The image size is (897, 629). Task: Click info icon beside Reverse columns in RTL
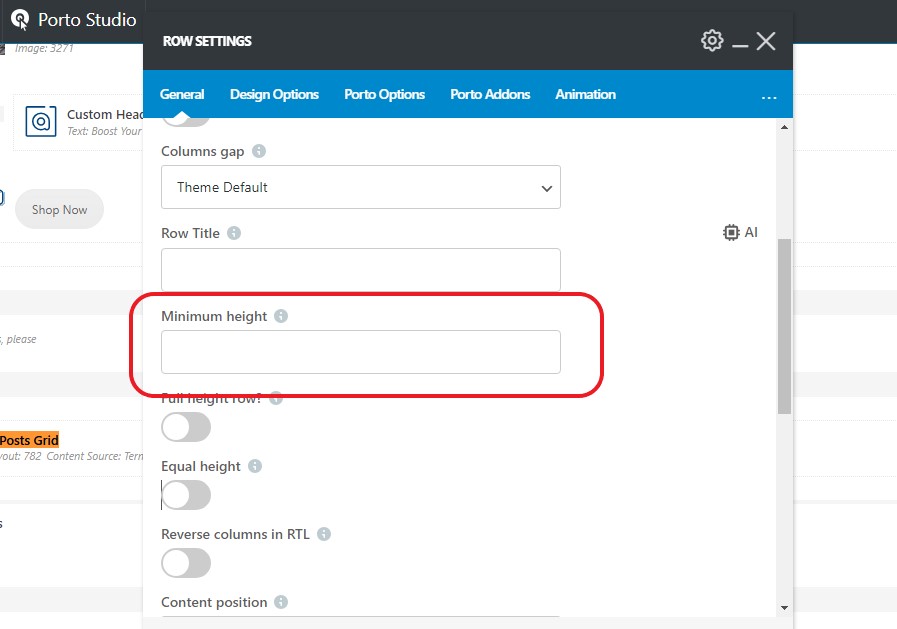[324, 534]
